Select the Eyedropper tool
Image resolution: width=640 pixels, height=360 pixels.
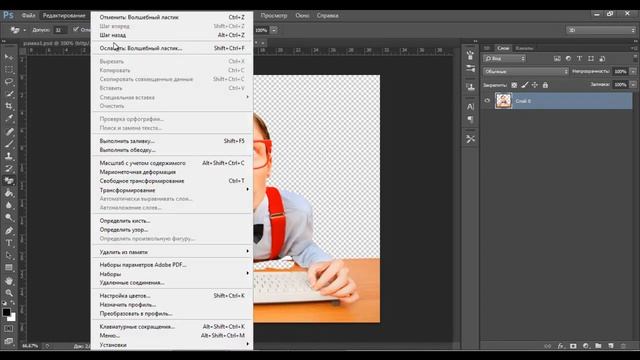pyautogui.click(x=9, y=119)
